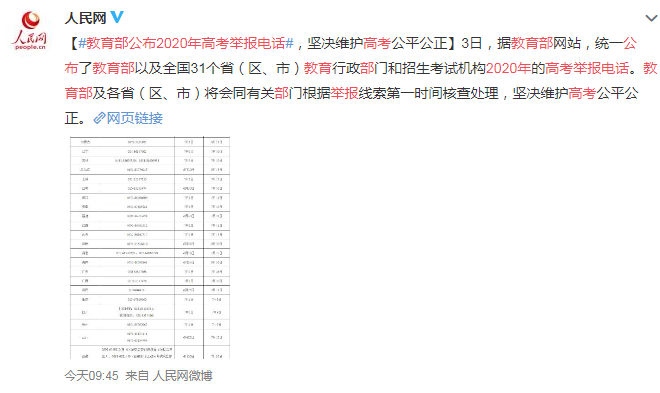Viewport: 660px width, 393px height.
Task: Click red 教育部 before 以及全国31个省
Action: pyautogui.click(x=113, y=68)
